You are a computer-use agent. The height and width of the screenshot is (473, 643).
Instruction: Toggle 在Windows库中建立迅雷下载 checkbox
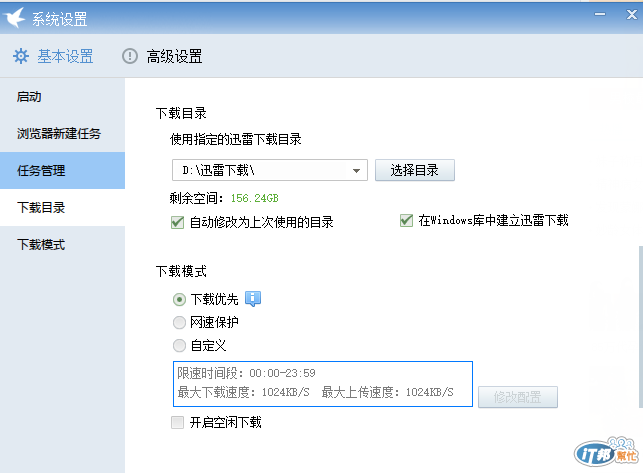pyautogui.click(x=406, y=220)
